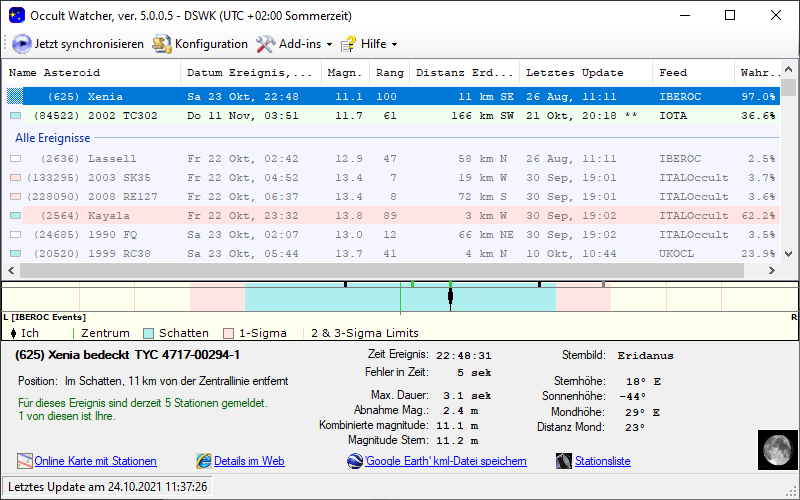Open the Online Karte mit Stationen link
This screenshot has width=800, height=500.
click(x=95, y=461)
